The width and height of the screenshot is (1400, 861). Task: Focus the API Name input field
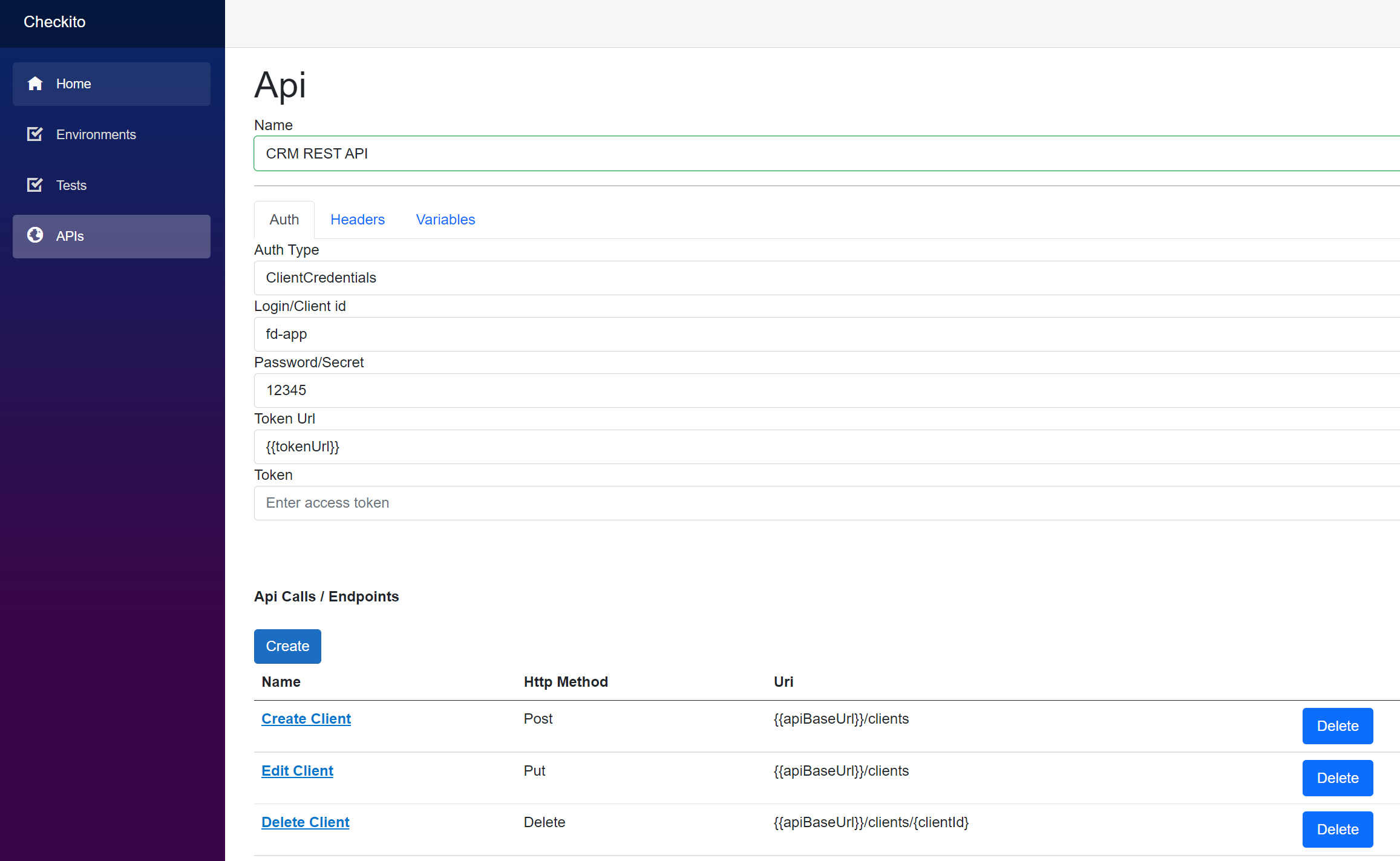[826, 154]
